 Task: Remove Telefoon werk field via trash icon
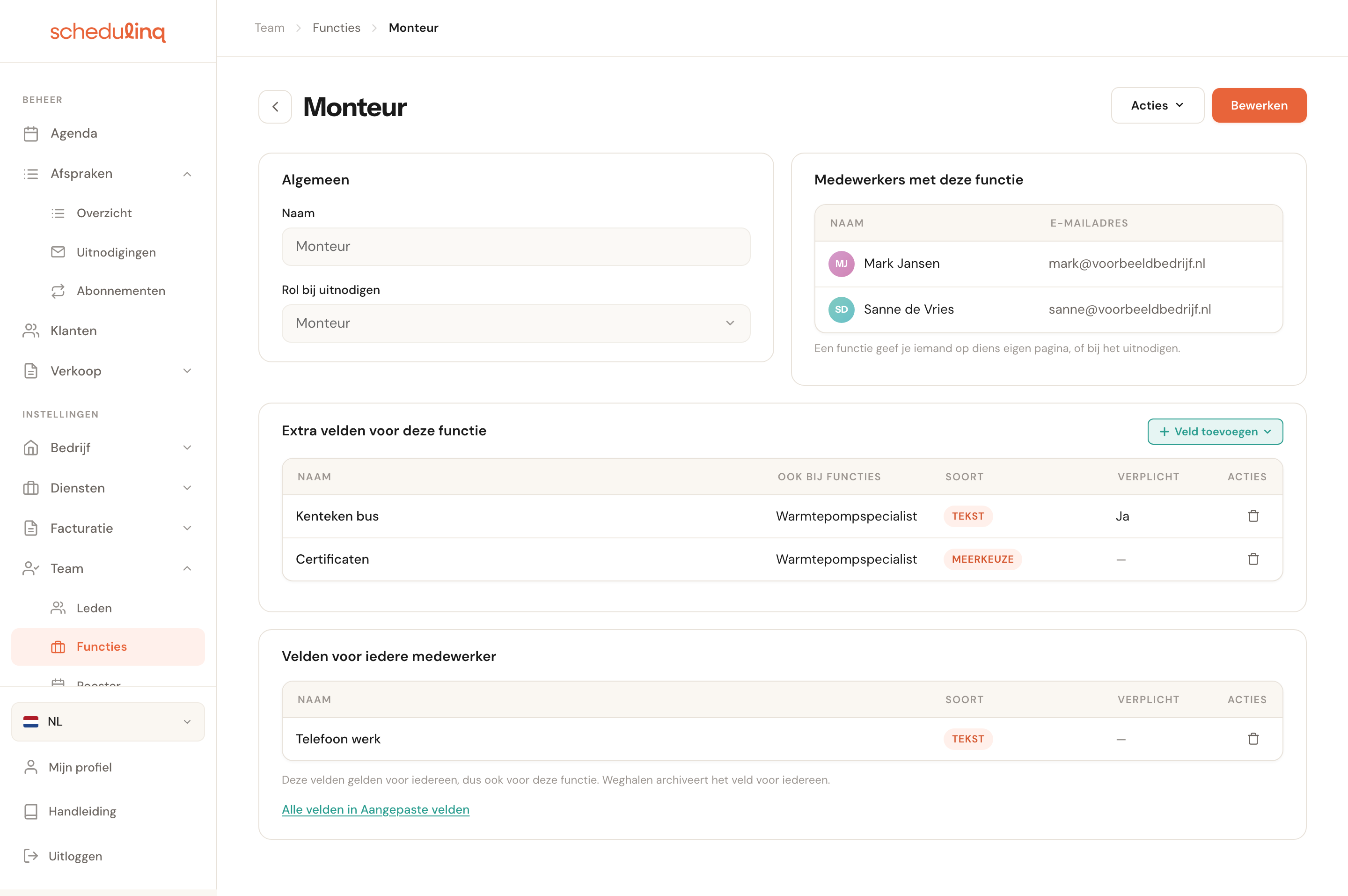[x=1253, y=739]
